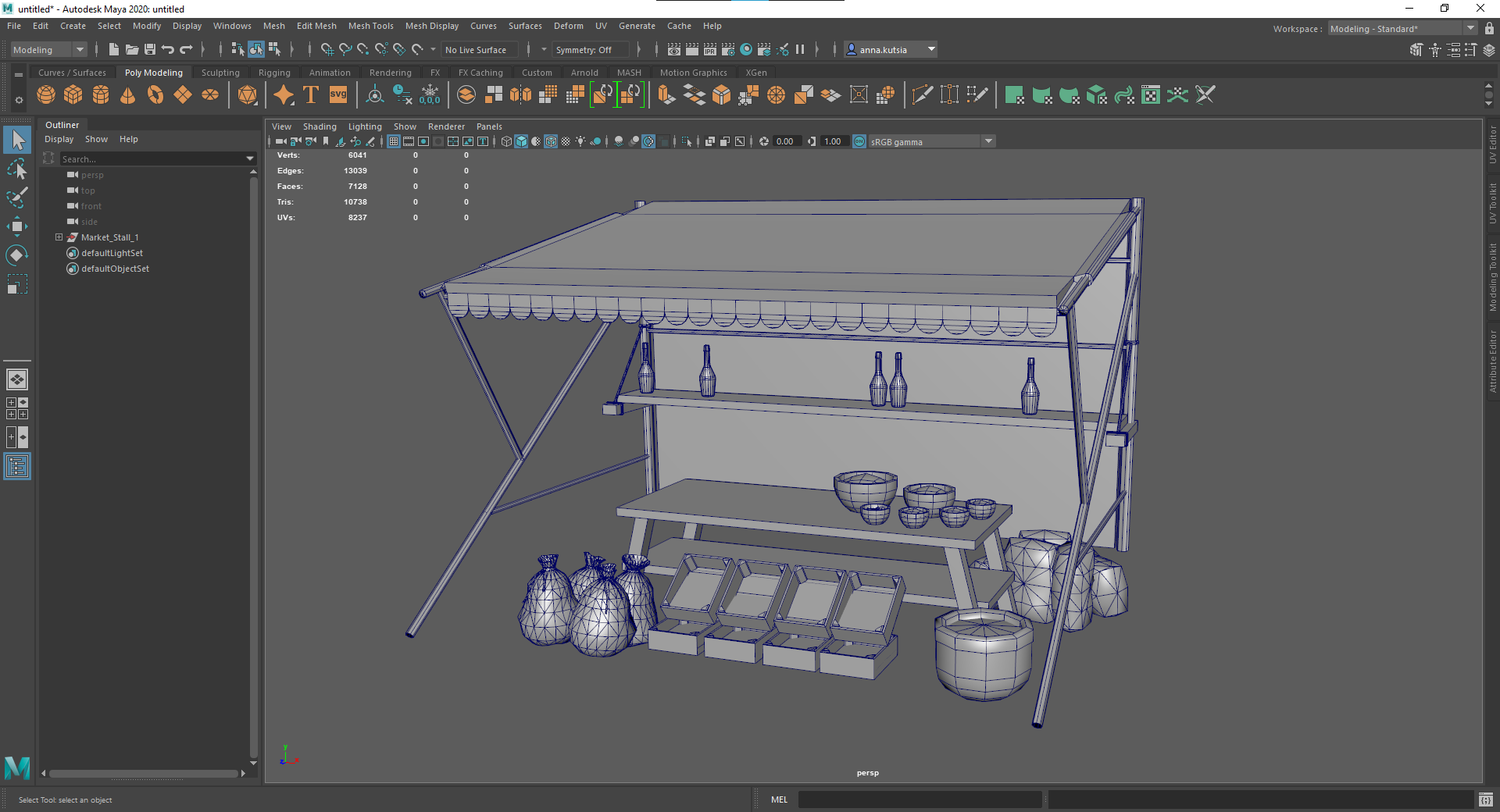This screenshot has height=812, width=1500.
Task: Click the Symmetry: Off button
Action: tap(589, 49)
